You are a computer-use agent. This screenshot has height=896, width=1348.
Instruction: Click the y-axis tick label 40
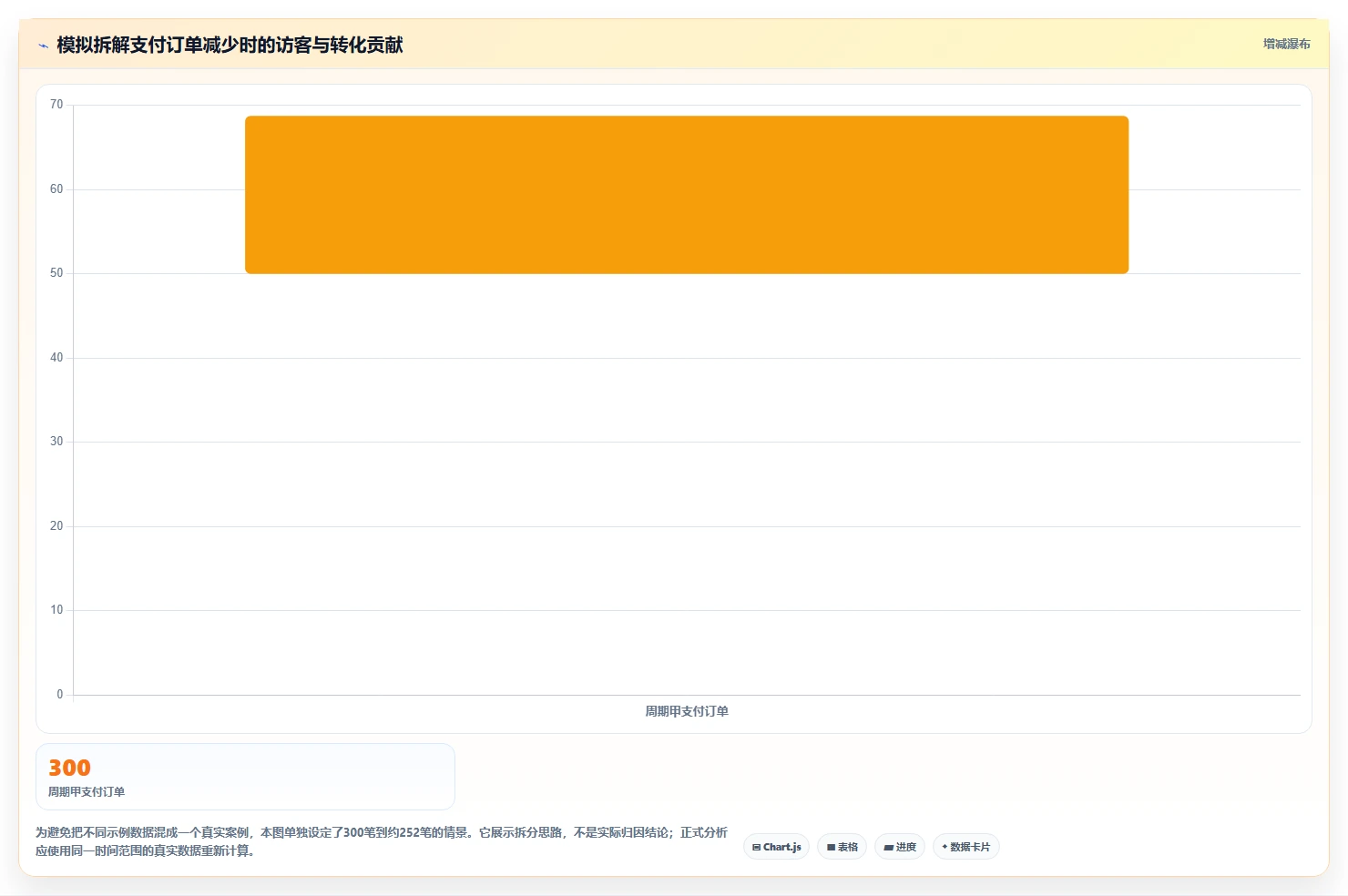pyautogui.click(x=56, y=358)
